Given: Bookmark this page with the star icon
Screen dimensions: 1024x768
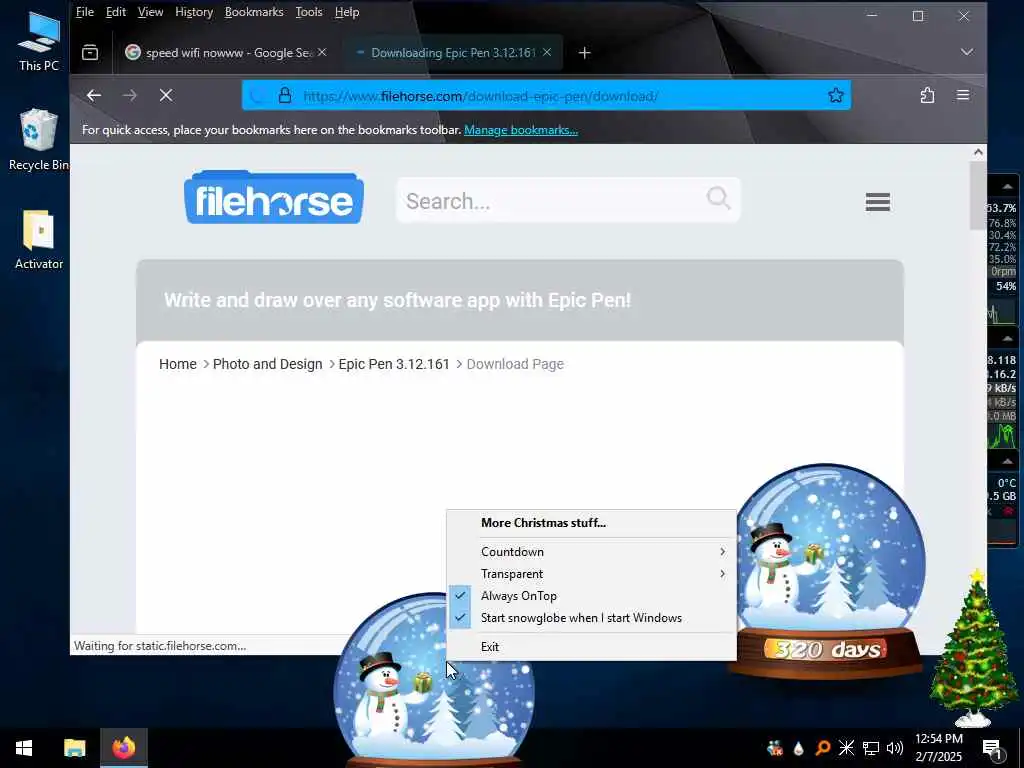Looking at the screenshot, I should pyautogui.click(x=835, y=95).
